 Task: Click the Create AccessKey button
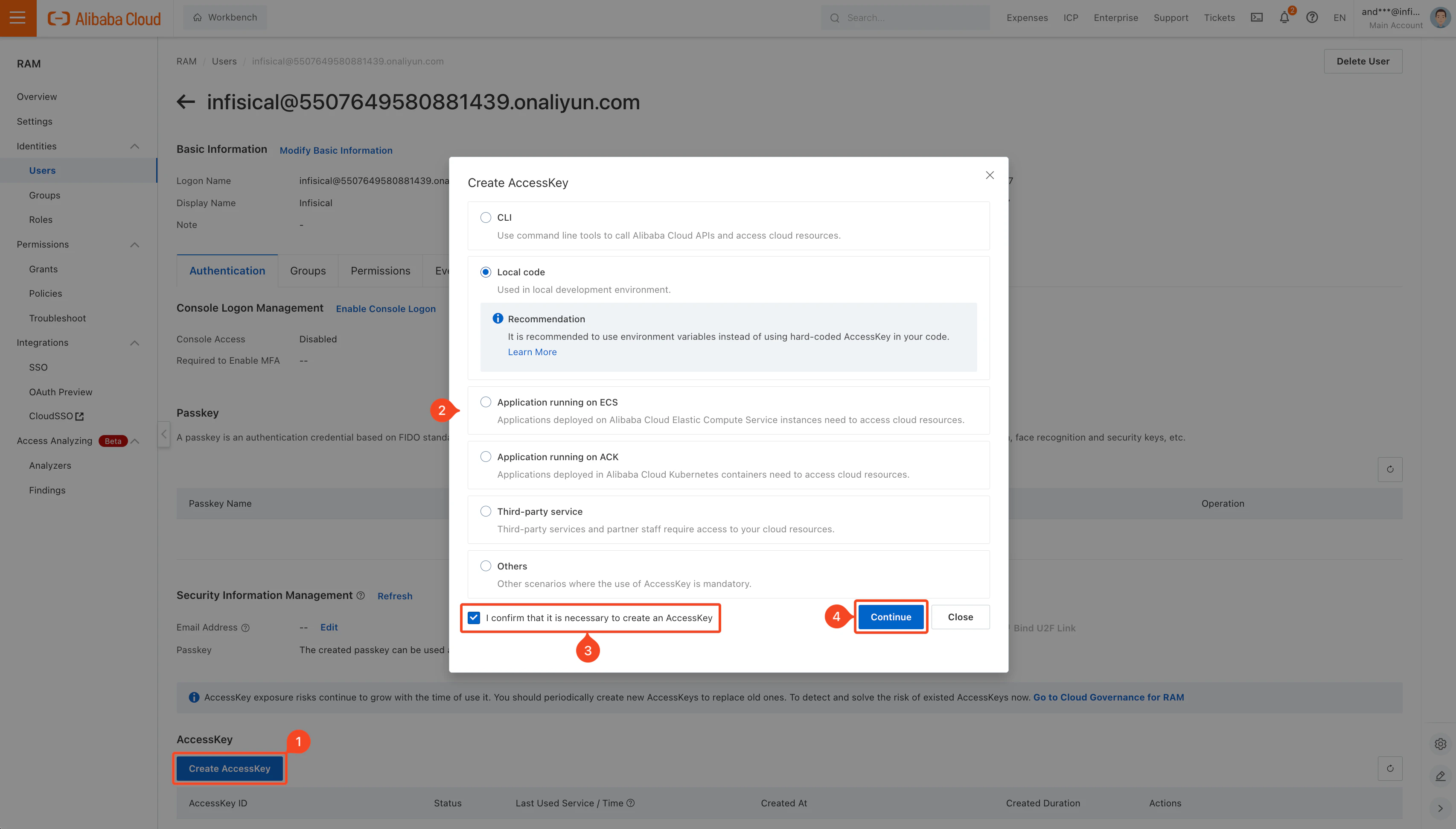[x=229, y=769]
